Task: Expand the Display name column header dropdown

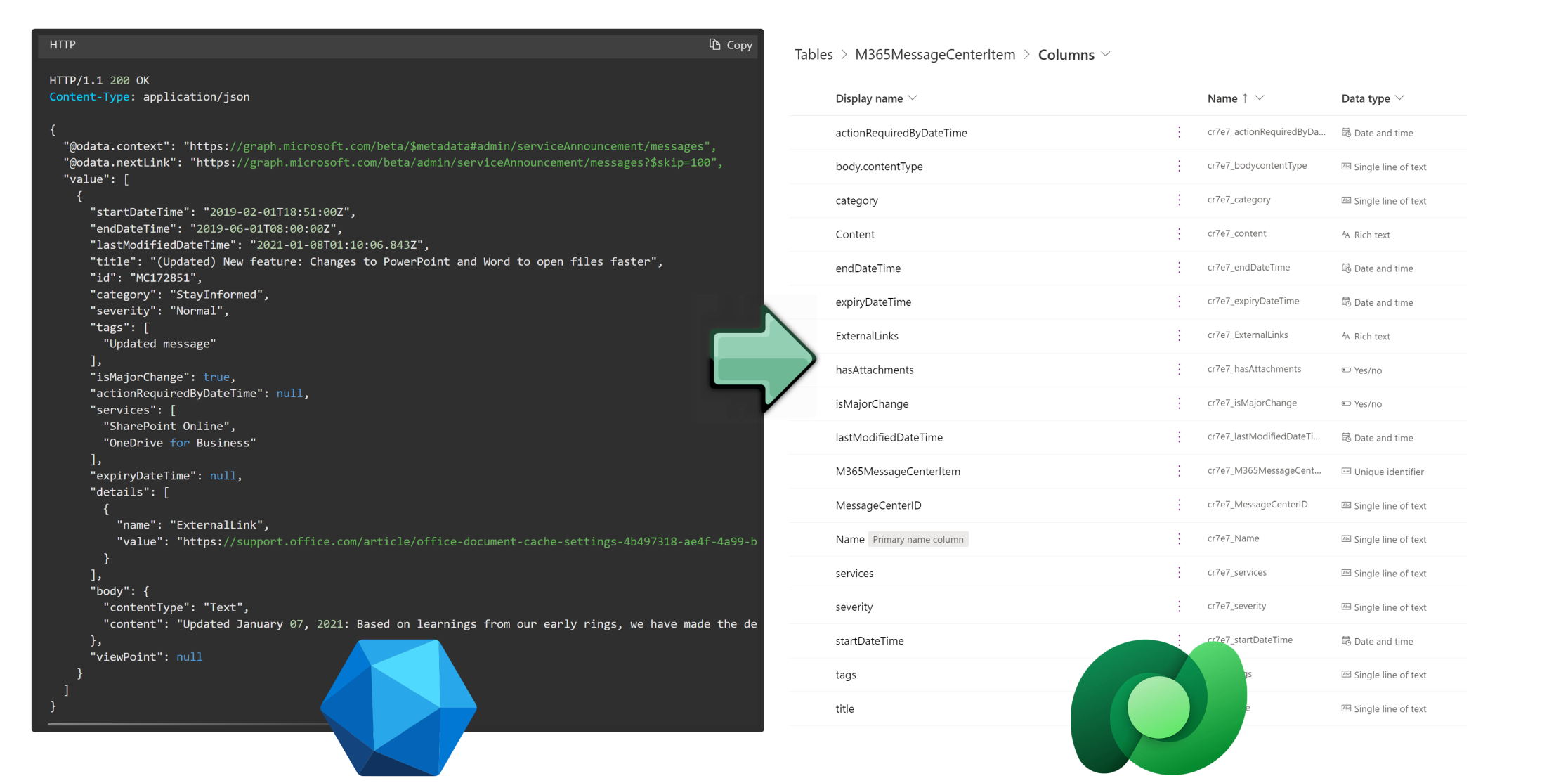Action: (x=913, y=98)
